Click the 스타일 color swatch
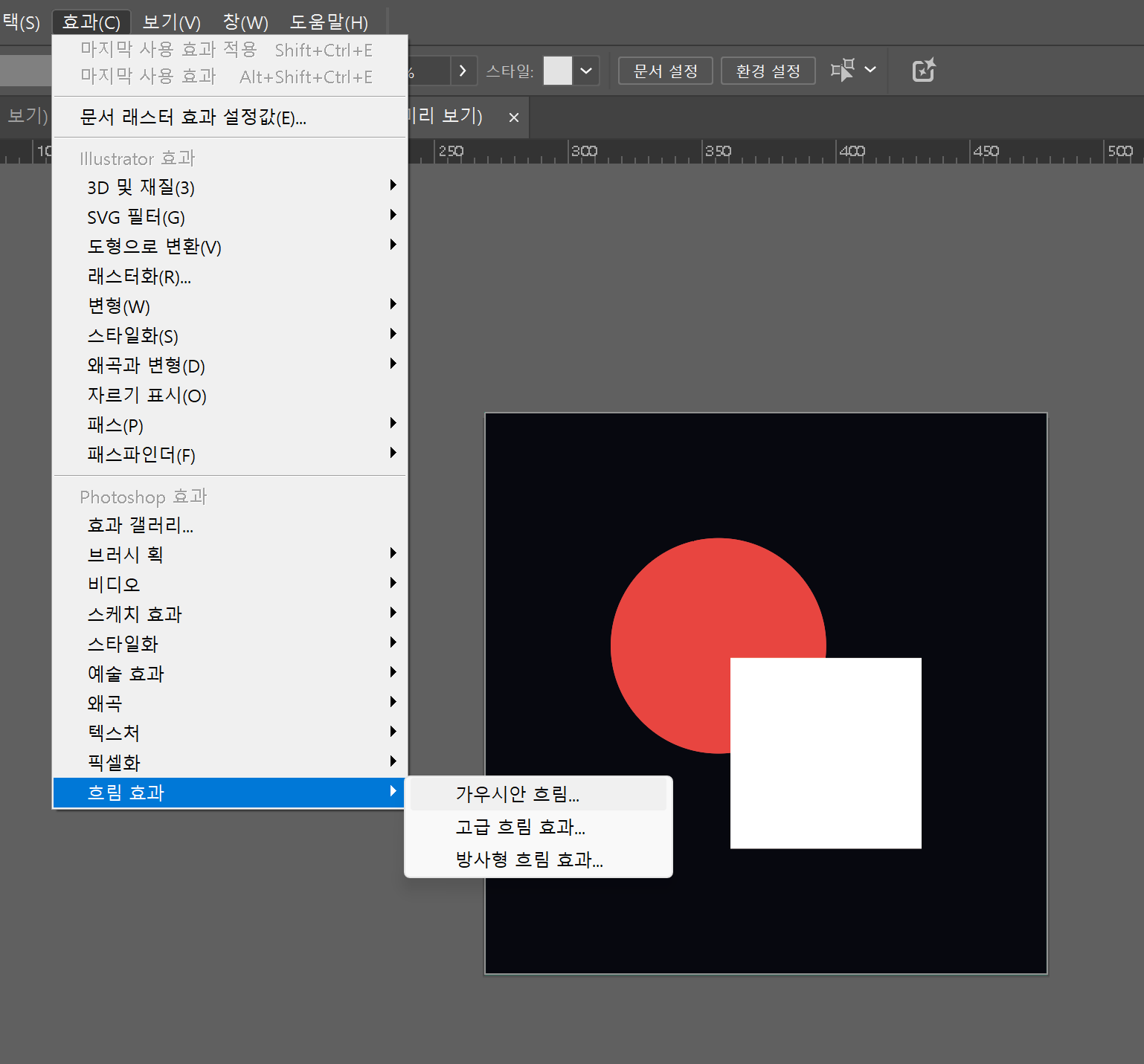The image size is (1144, 1064). (558, 71)
